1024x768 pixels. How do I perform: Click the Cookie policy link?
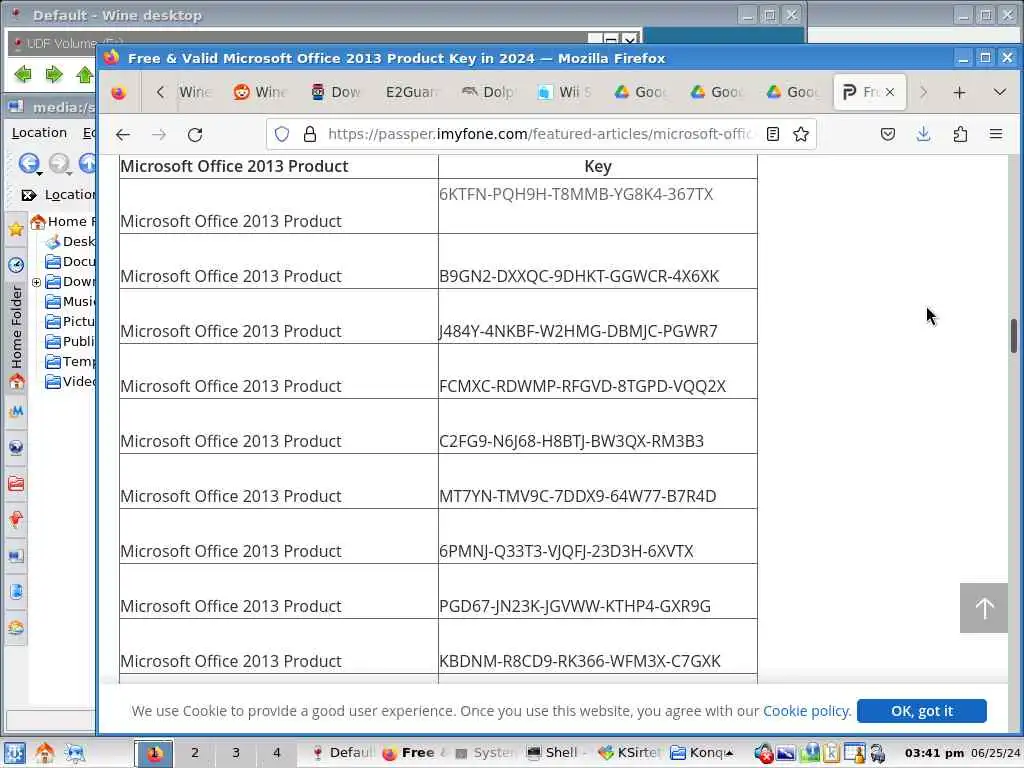point(807,711)
